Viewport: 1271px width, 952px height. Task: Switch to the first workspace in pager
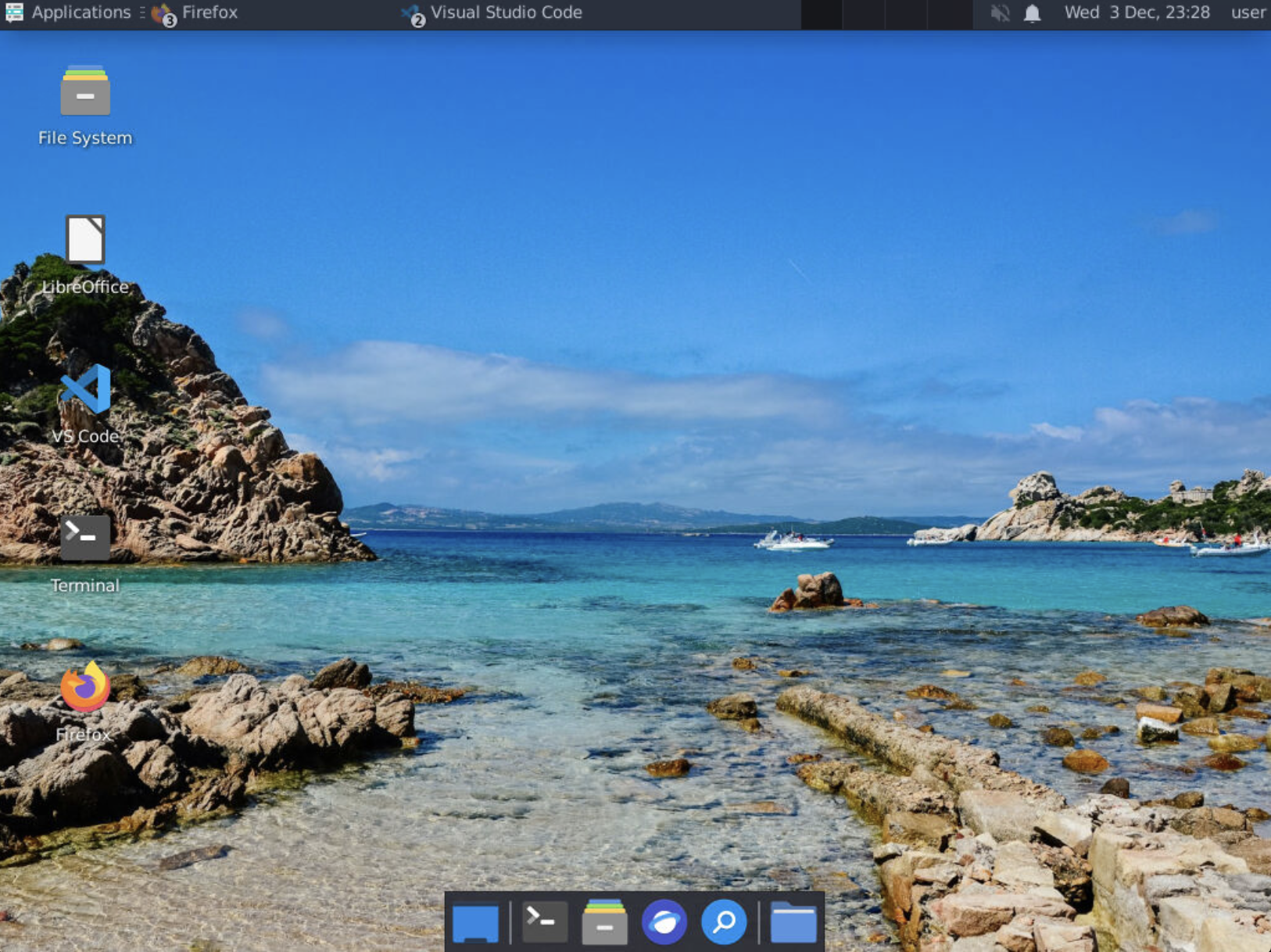(x=822, y=14)
